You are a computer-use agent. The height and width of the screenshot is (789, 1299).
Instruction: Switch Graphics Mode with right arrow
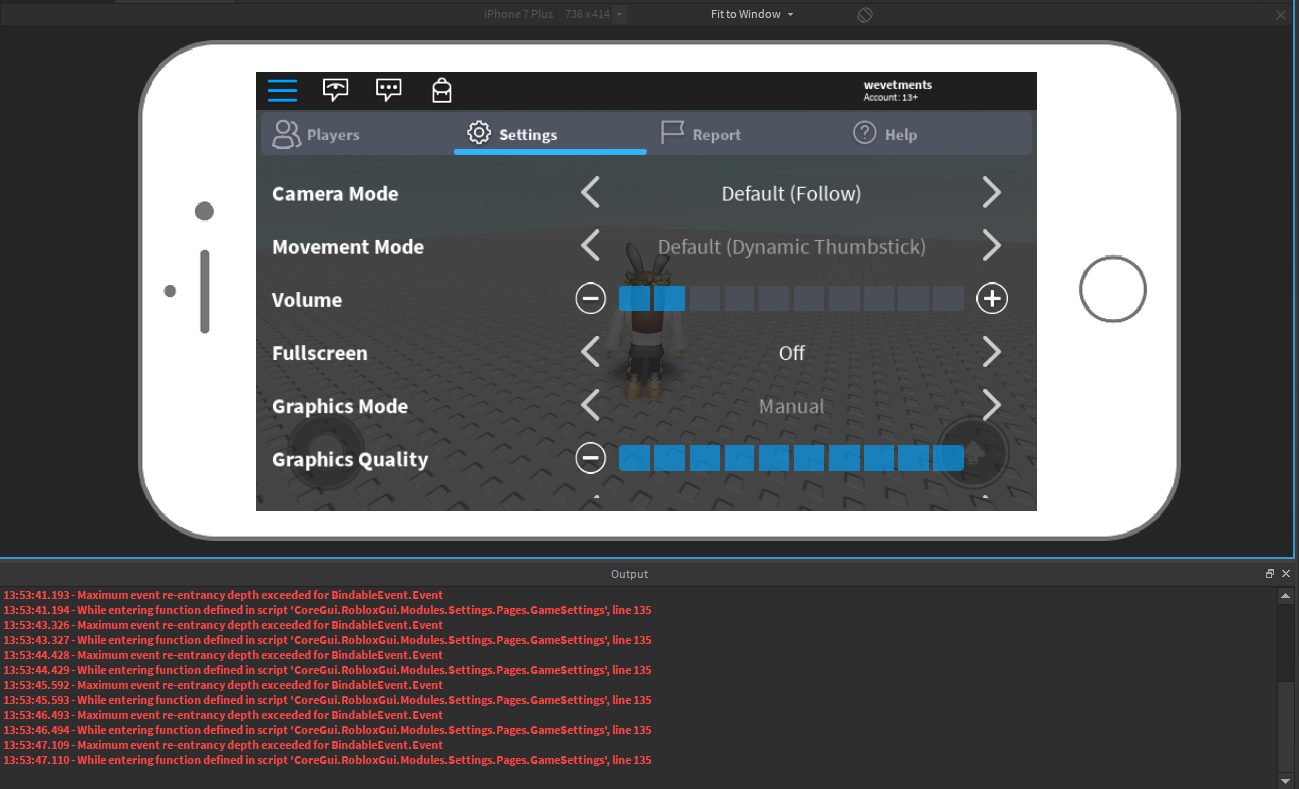click(991, 405)
